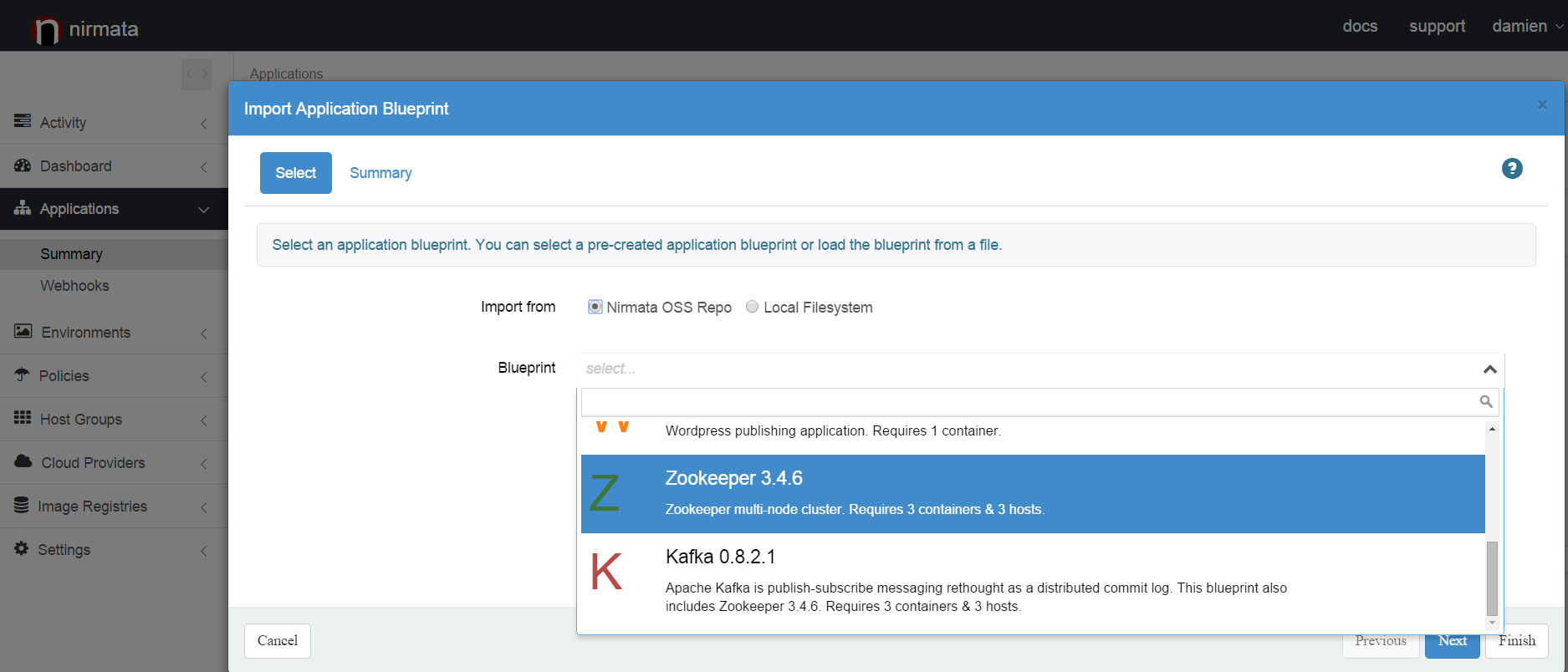The image size is (1568, 672).
Task: Click the Cloud Providers cloud icon
Action: 23,461
